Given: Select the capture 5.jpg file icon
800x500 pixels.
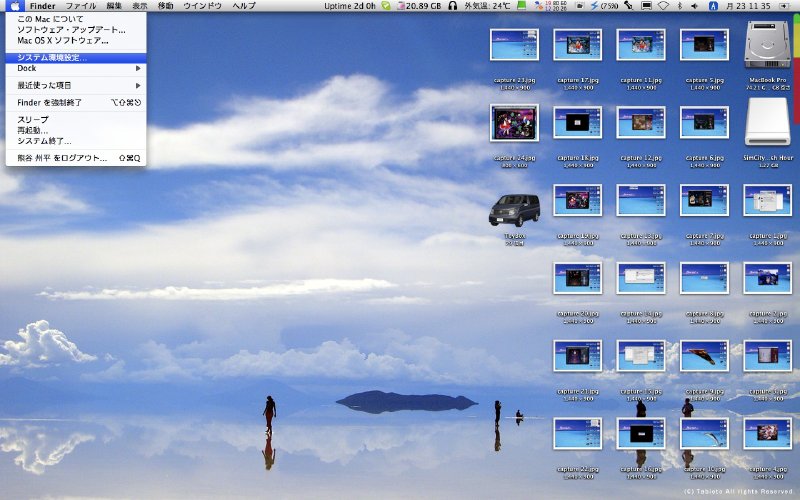Looking at the screenshot, I should coord(704,44).
